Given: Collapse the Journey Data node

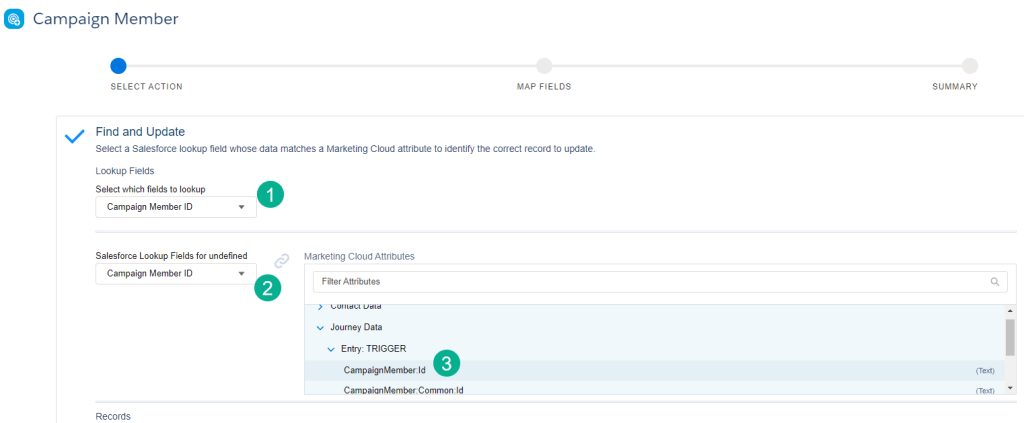Looking at the screenshot, I should tap(320, 327).
